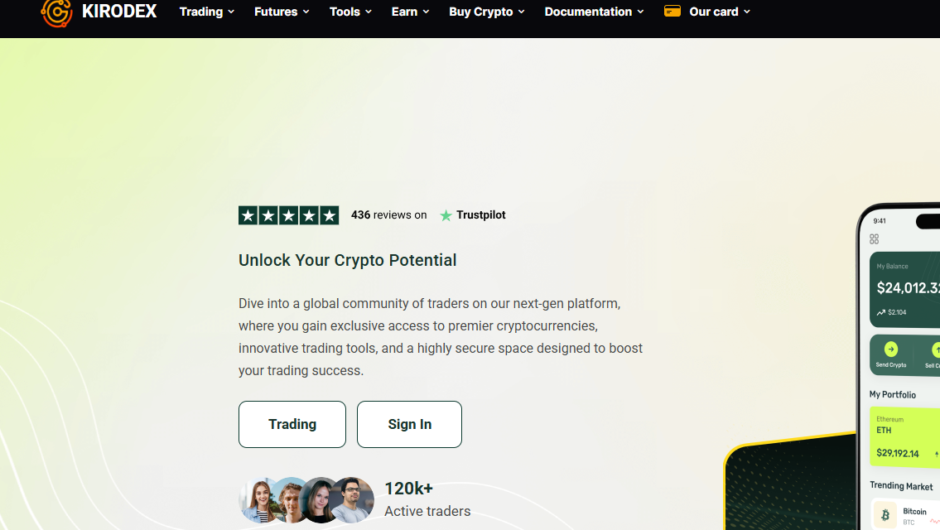Click the Trustpilot text link
The image size is (940, 530).
coord(481,215)
